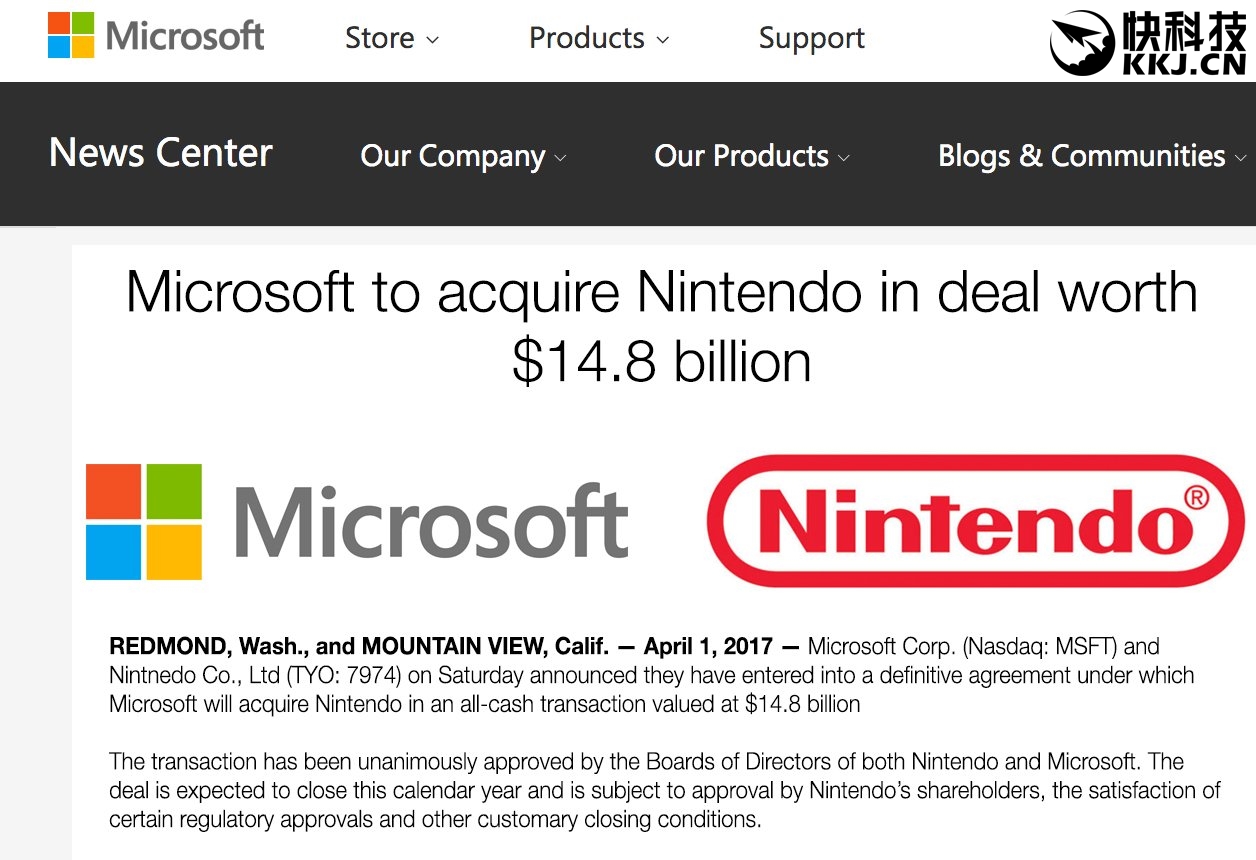This screenshot has height=860, width=1256.
Task: Expand the Our Products dropdown arrow
Action: tap(844, 158)
